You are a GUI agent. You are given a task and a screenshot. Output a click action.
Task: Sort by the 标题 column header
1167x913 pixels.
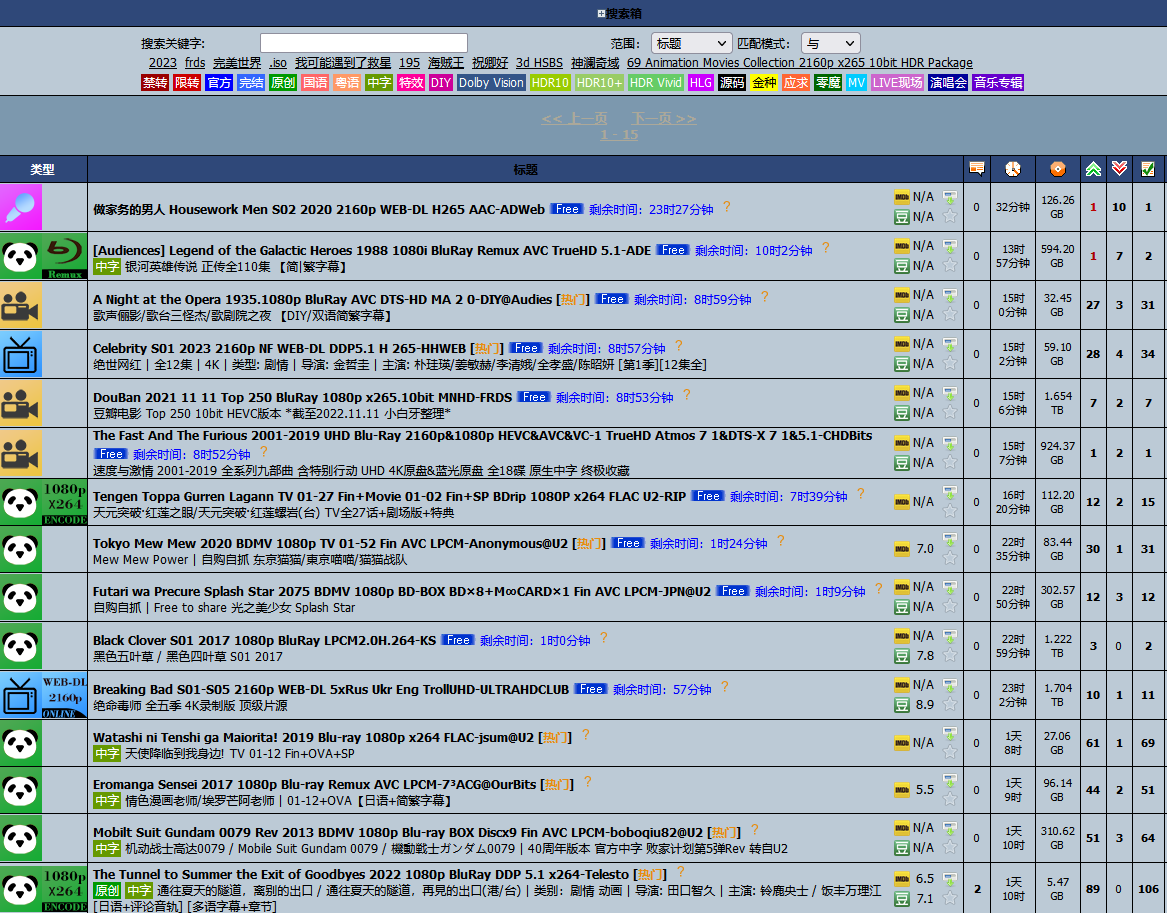[525, 170]
